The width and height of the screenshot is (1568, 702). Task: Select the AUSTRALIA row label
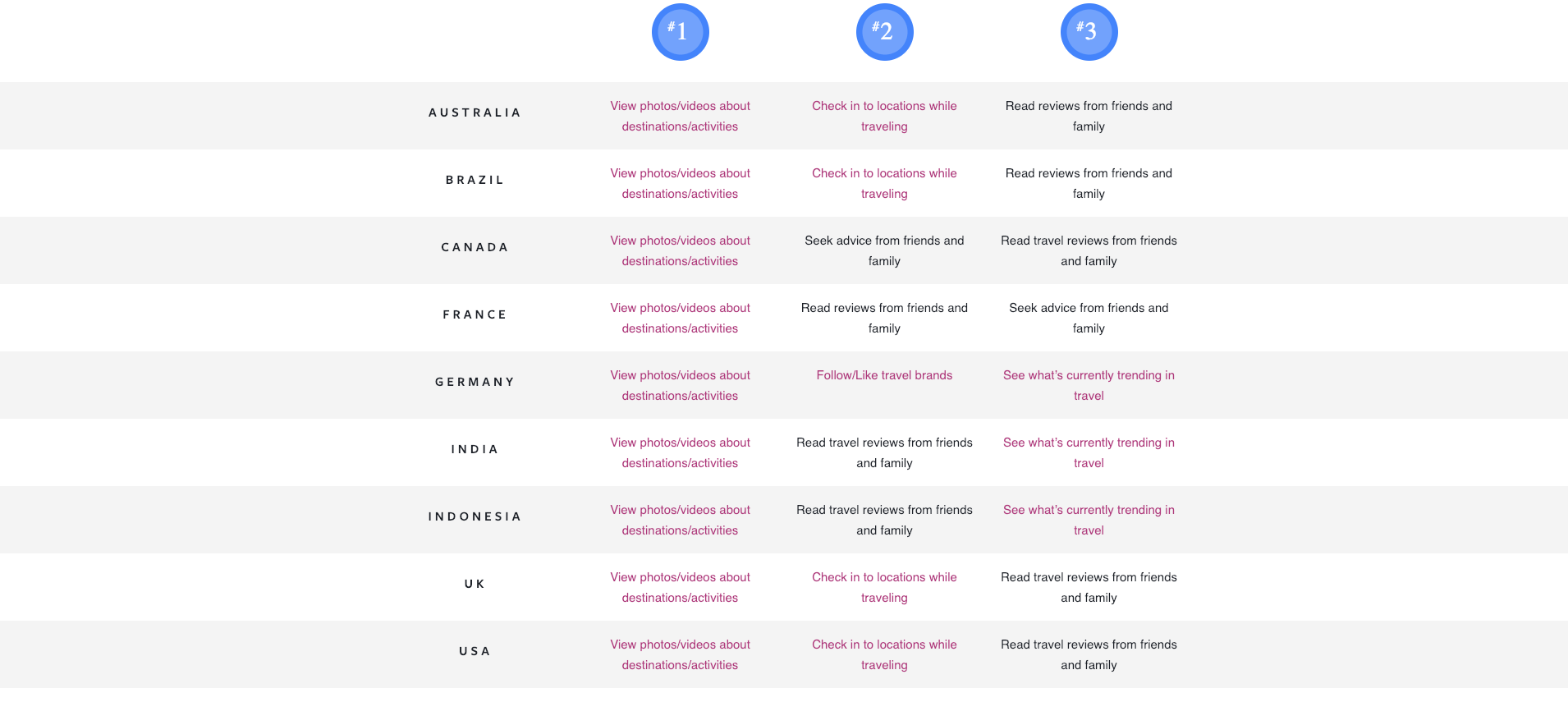(x=475, y=112)
